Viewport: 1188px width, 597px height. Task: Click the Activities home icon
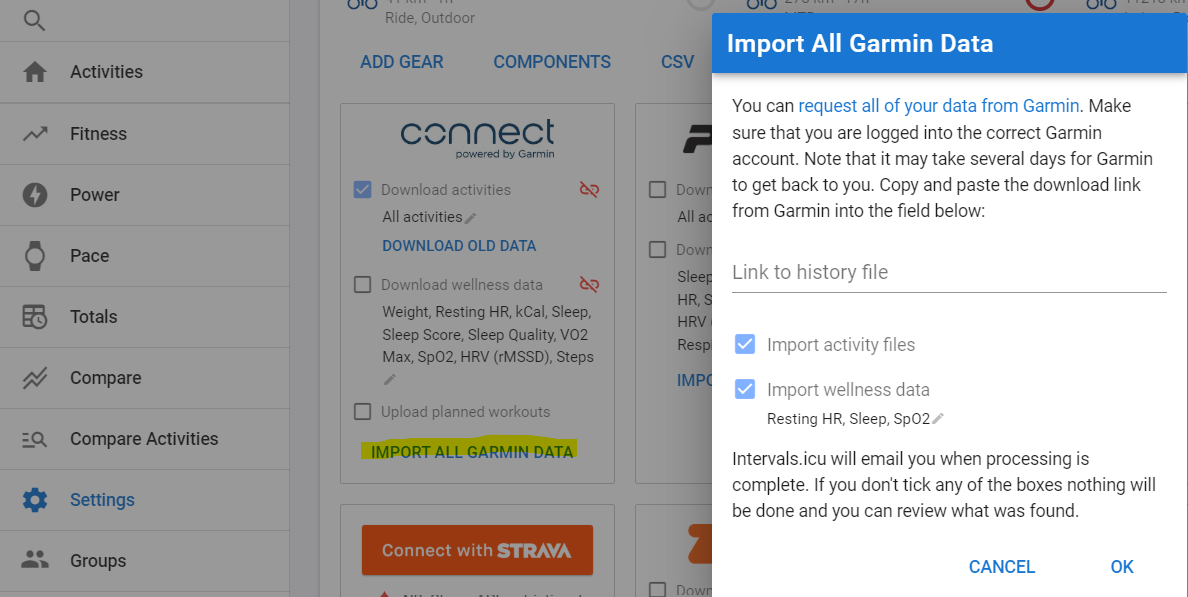[x=35, y=72]
